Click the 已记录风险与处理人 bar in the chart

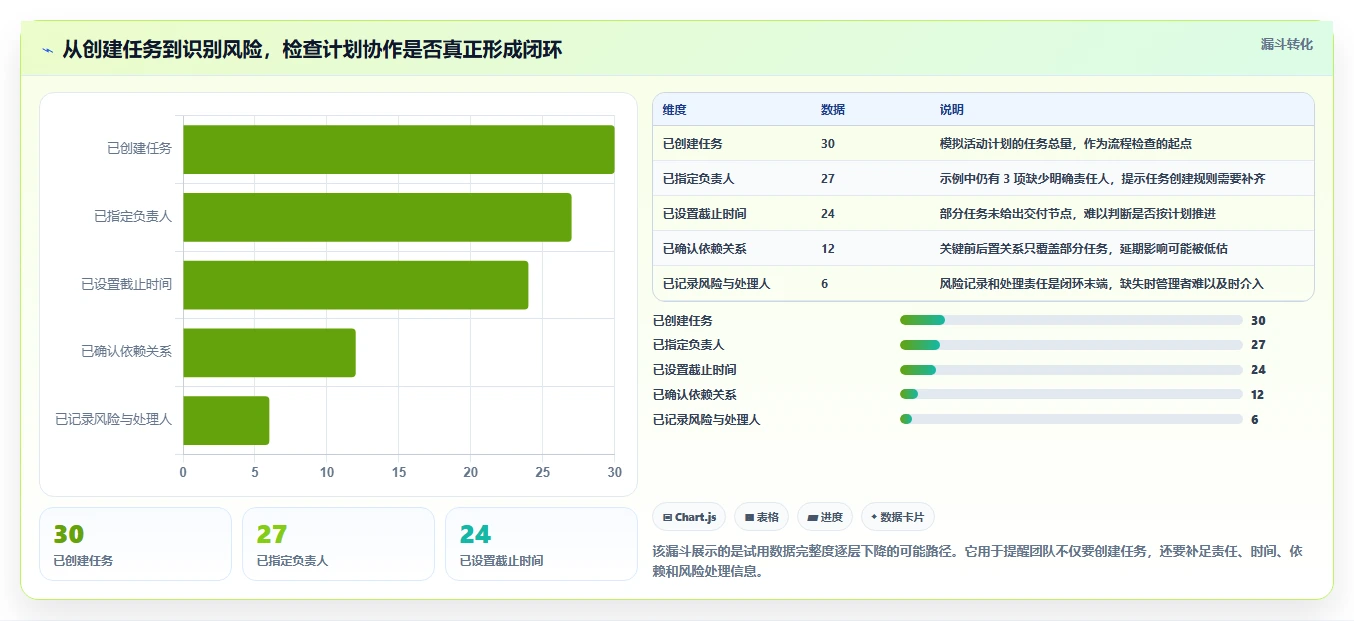coord(226,420)
